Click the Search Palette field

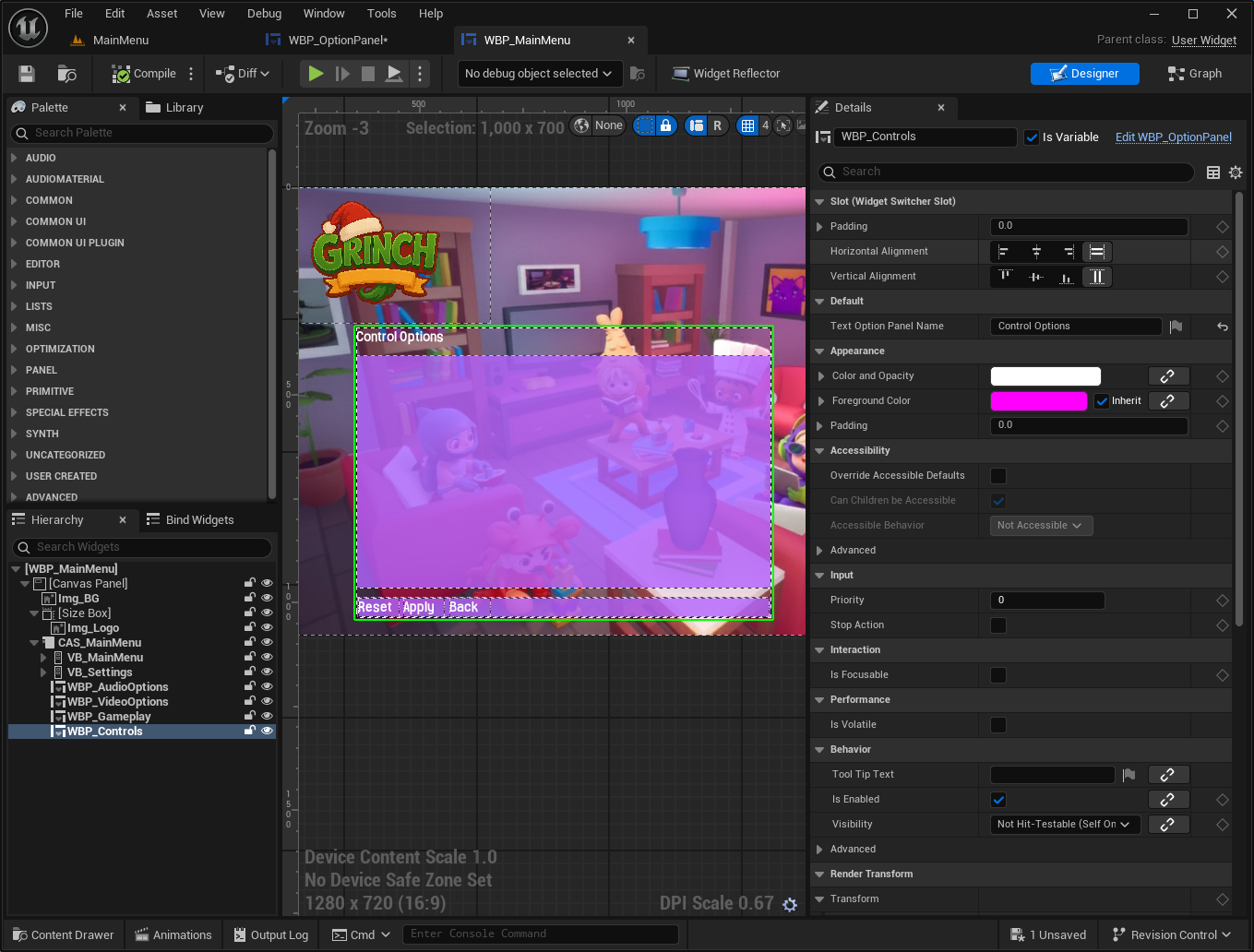[x=142, y=133]
